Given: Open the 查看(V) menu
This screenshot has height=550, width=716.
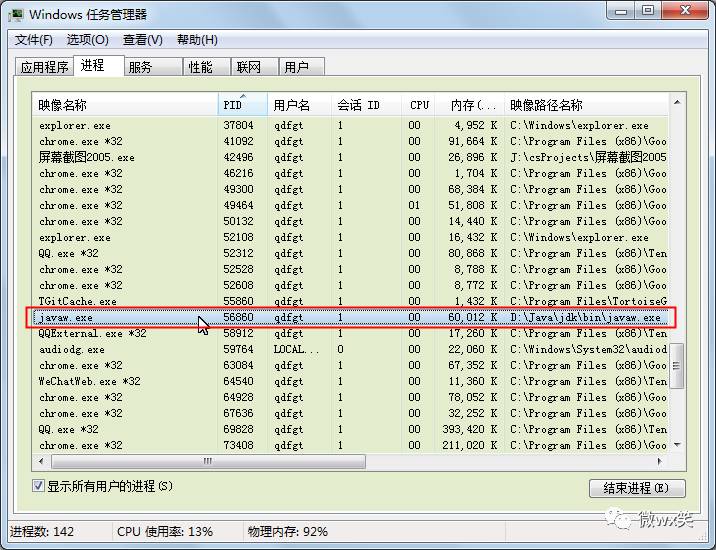Looking at the screenshot, I should pos(142,40).
